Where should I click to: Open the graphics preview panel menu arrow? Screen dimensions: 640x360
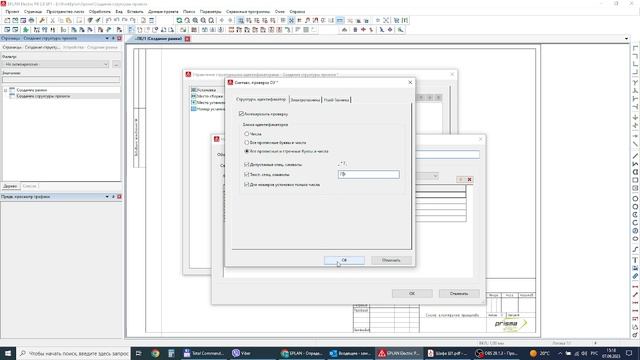tap(107, 197)
